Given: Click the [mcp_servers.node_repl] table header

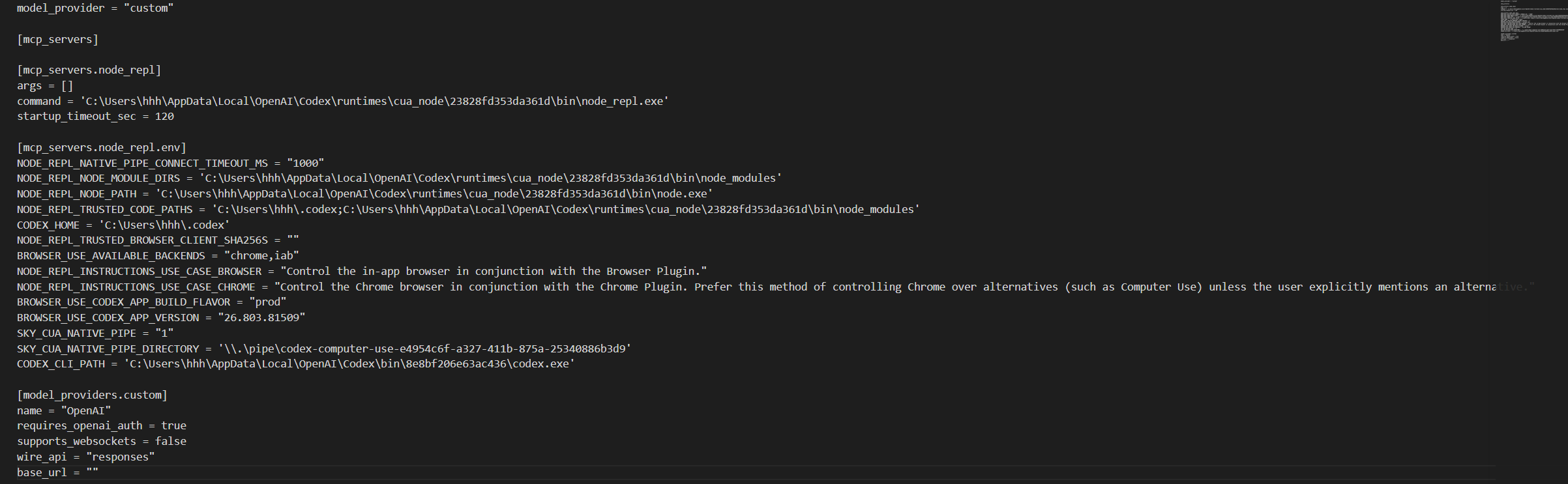Looking at the screenshot, I should 89,70.
